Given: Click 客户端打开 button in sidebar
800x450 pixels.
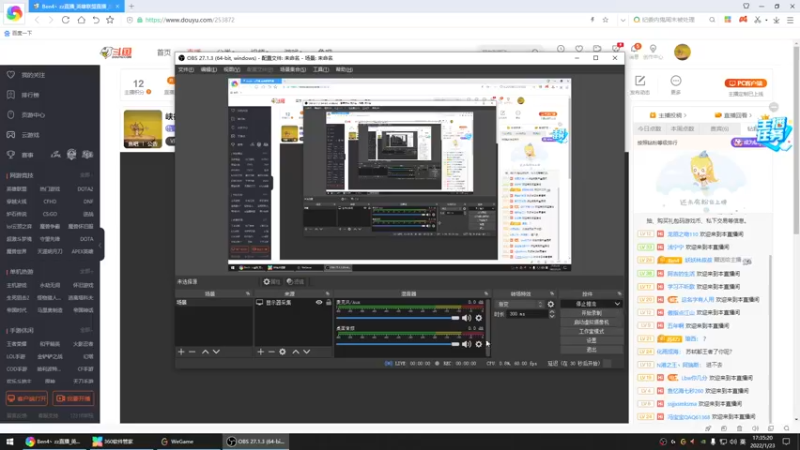Looking at the screenshot, I should 27,398.
